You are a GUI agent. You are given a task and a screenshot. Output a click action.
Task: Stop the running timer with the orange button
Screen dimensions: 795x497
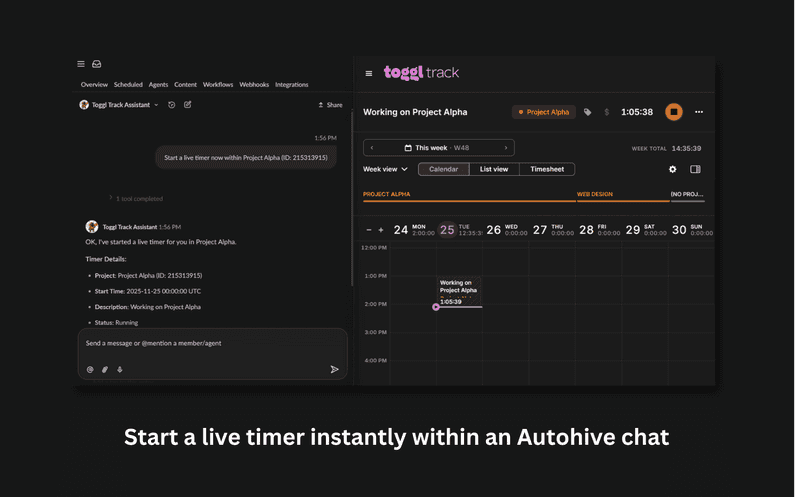(673, 112)
